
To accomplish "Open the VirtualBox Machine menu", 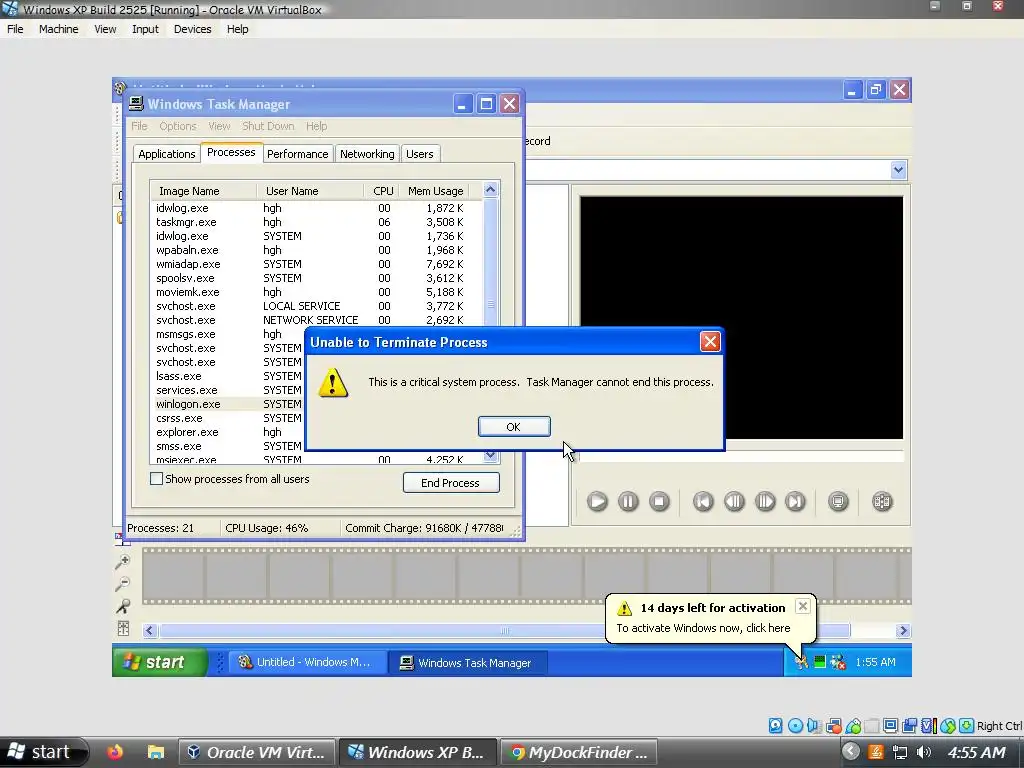I will (58, 29).
